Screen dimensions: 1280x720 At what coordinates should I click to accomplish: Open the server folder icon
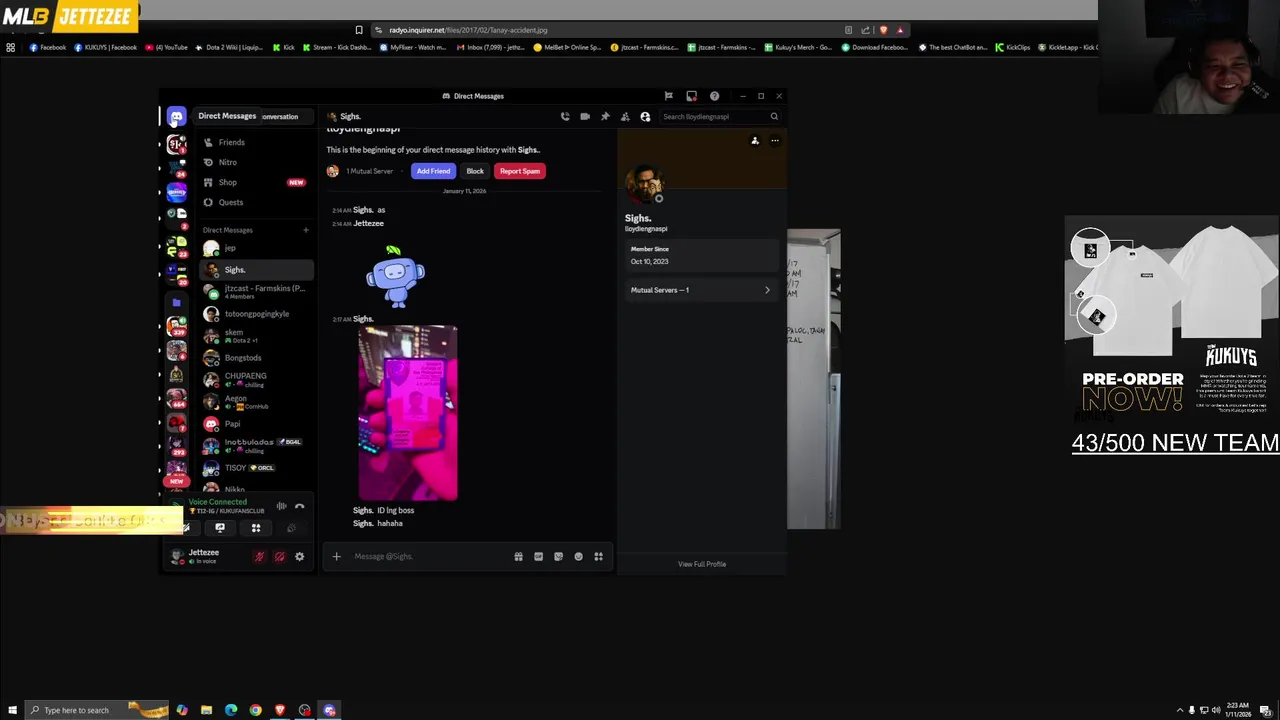(x=176, y=302)
